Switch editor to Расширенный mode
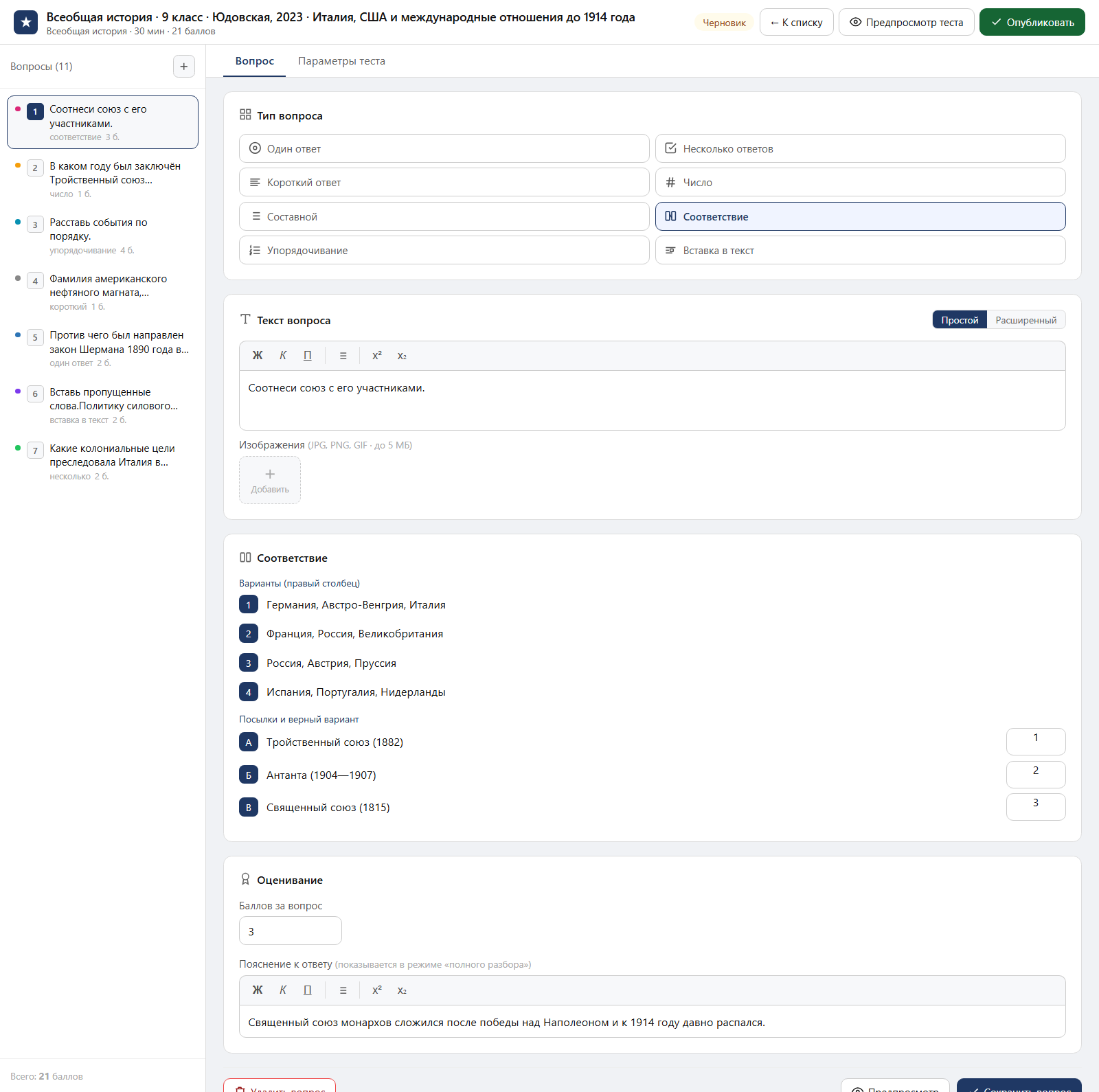This screenshot has width=1099, height=1092. [x=1026, y=320]
